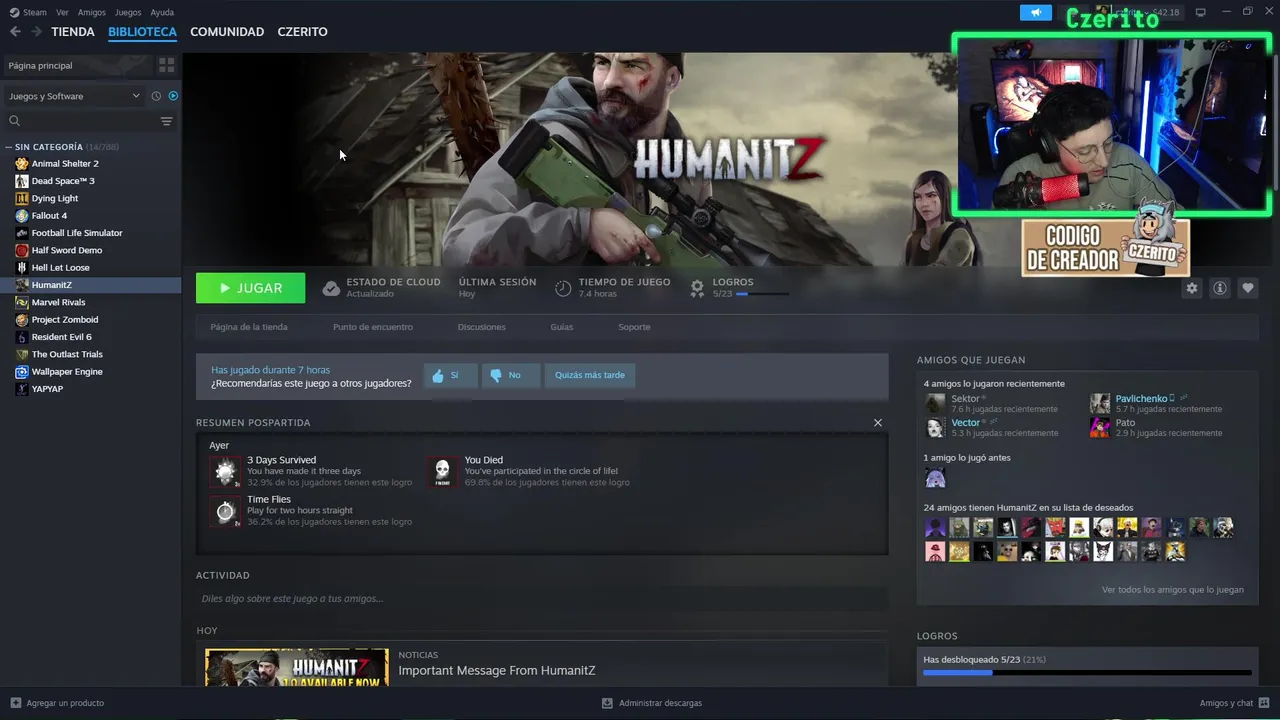Image resolution: width=1280 pixels, height=720 pixels.
Task: Toggle ready-to-play filter icon
Action: click(x=173, y=96)
